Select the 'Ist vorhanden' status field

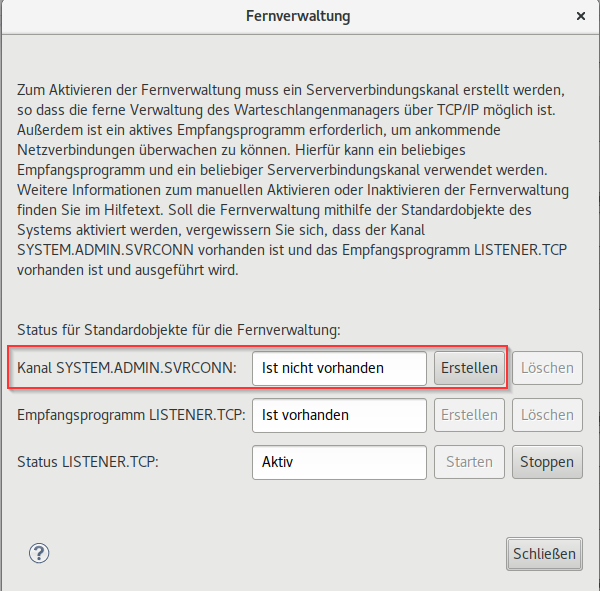[340, 415]
